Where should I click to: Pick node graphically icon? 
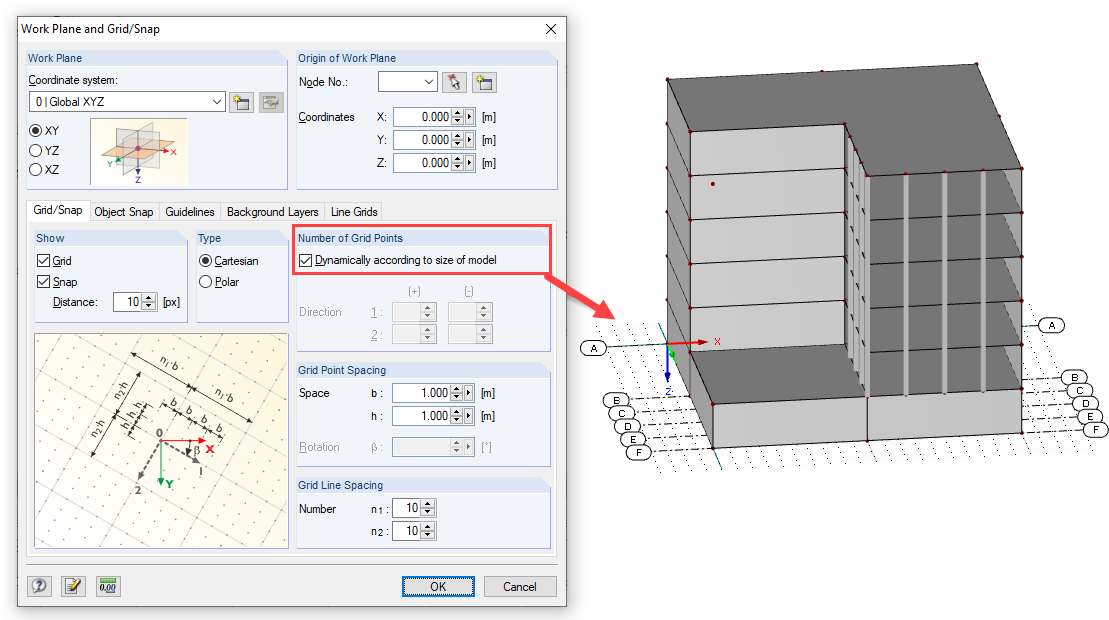(x=454, y=82)
